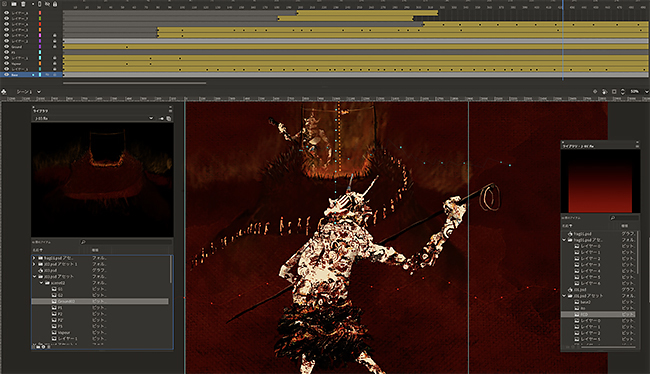This screenshot has height=374, width=650.
Task: Click the timeline horizontal scrollbar
Action: point(134,83)
